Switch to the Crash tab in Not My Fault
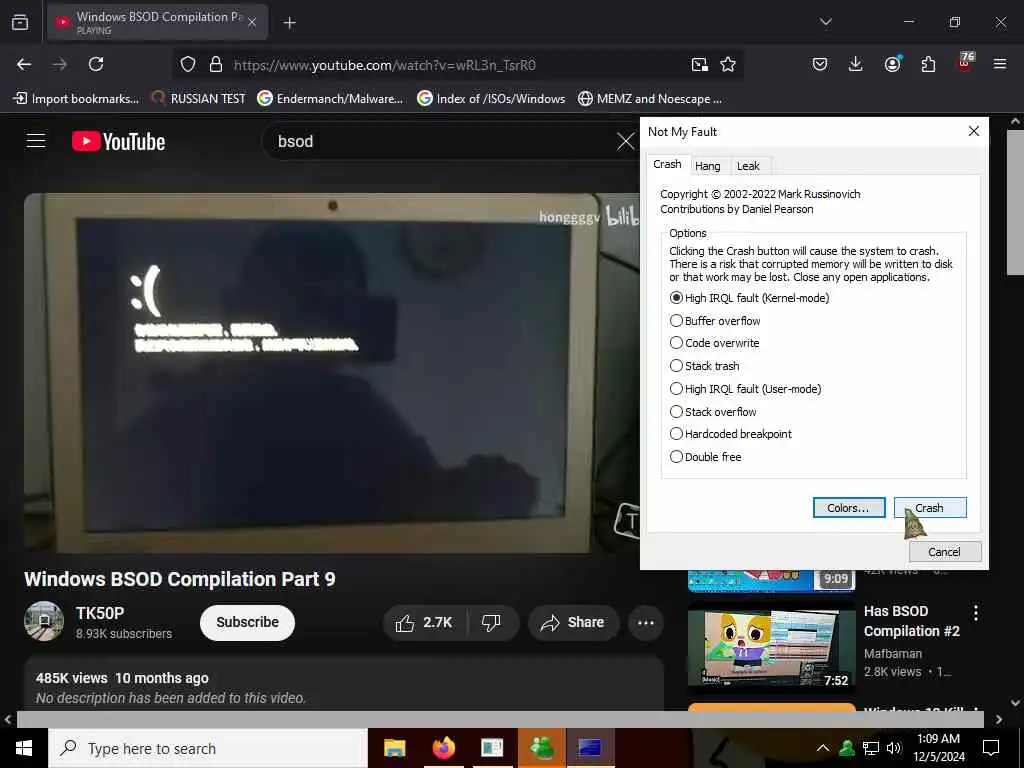 pos(667,164)
